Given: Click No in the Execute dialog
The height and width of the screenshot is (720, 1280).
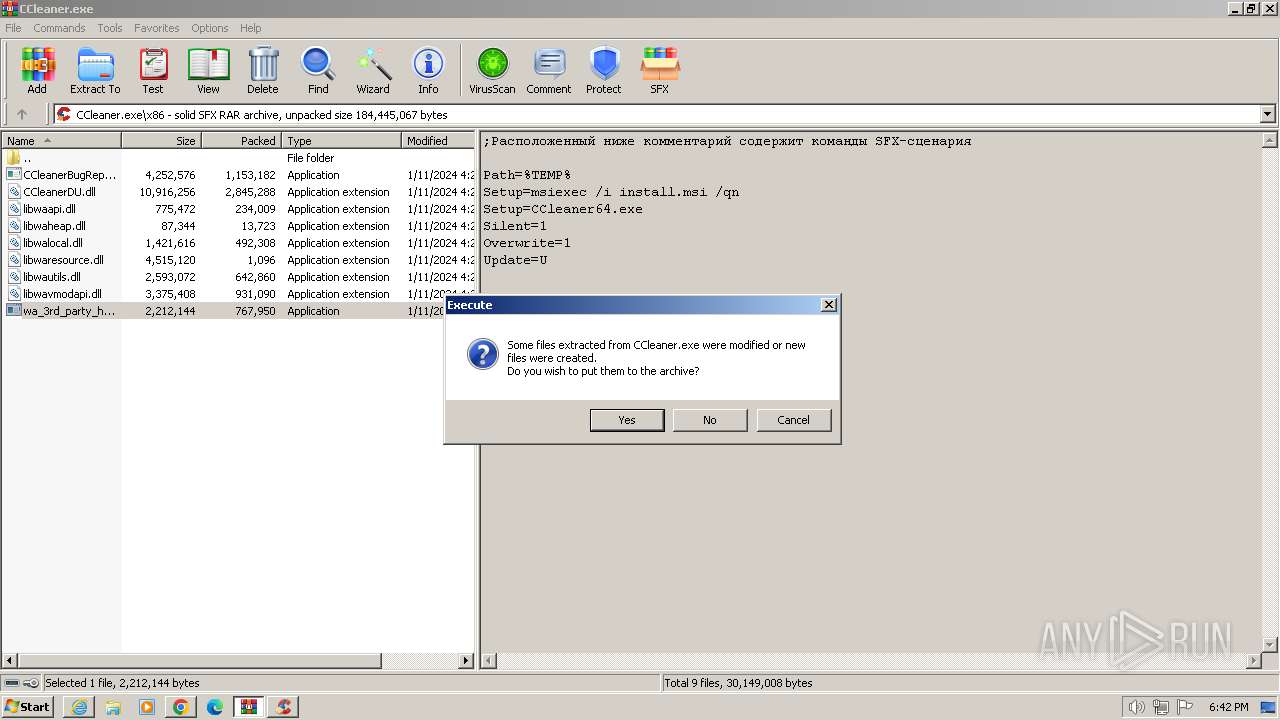Looking at the screenshot, I should [710, 420].
